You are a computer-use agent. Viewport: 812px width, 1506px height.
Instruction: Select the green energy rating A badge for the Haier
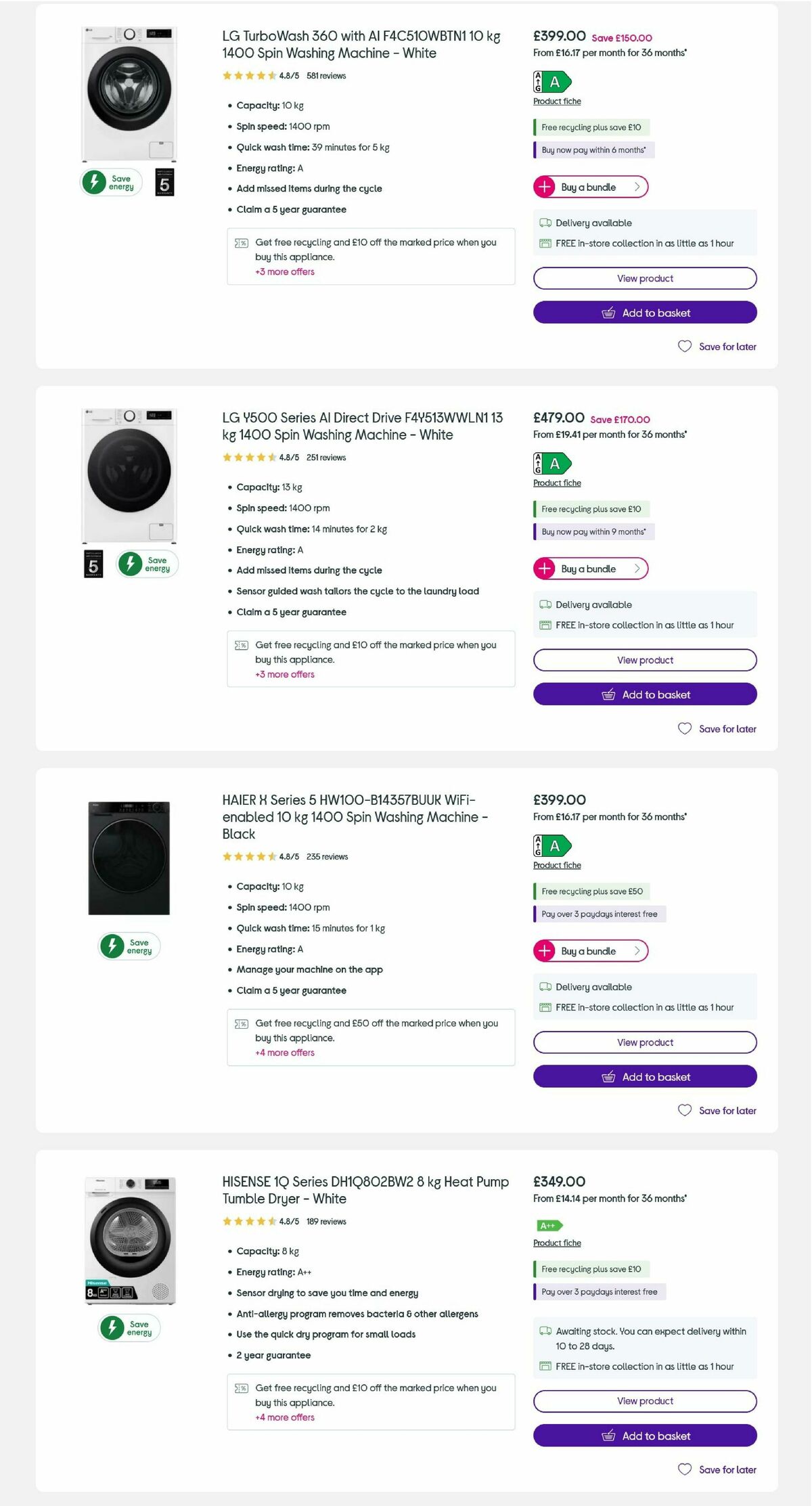[x=553, y=845]
